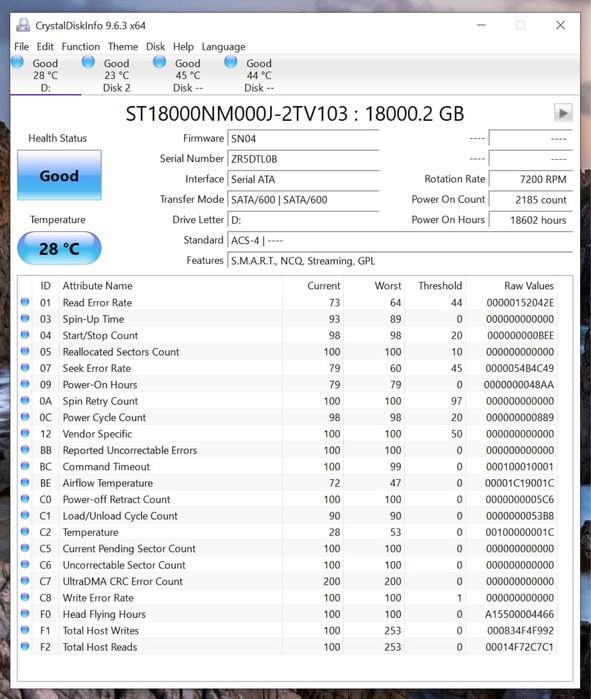Image resolution: width=591 pixels, height=699 pixels.
Task: Open the Disk menu
Action: tap(155, 46)
